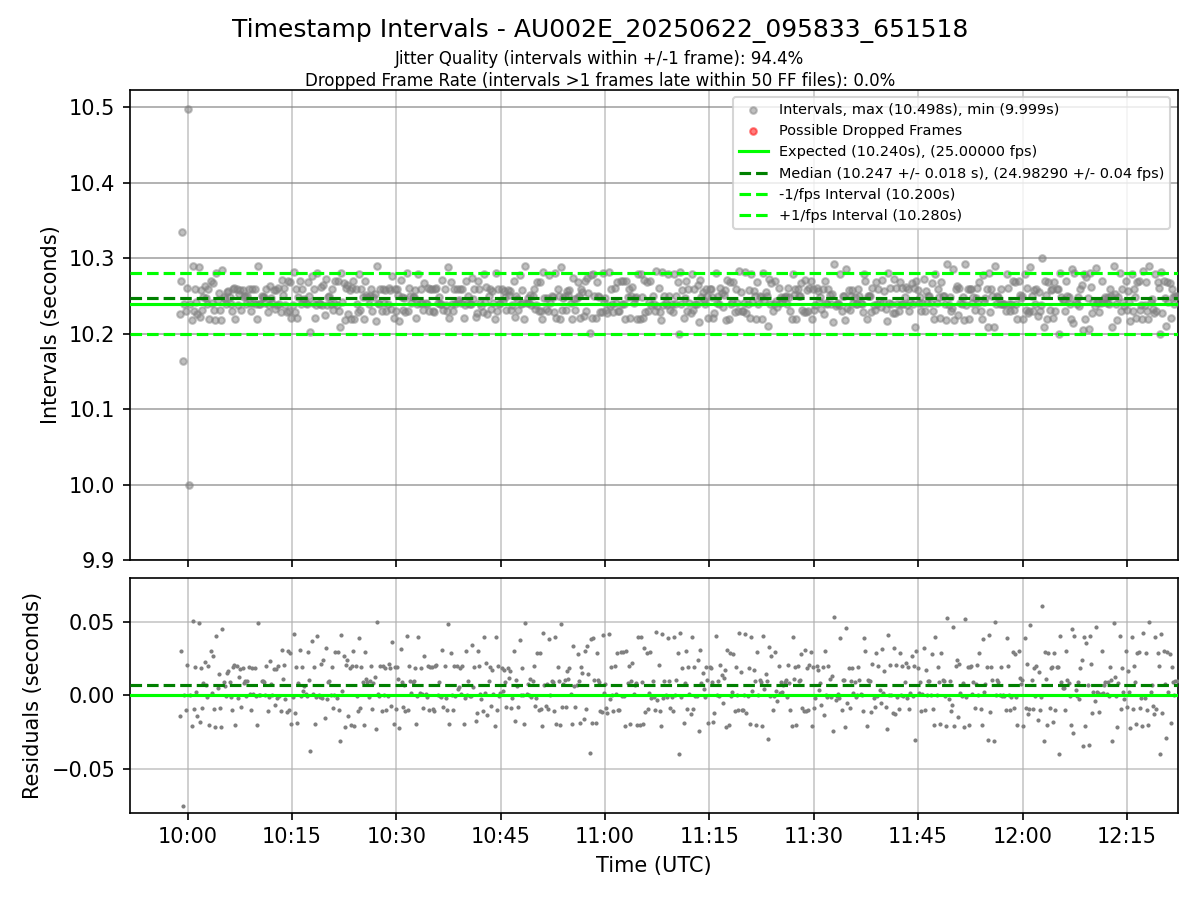Click the dark green dashed Median line sample in legend
1200x900 pixels.
point(754,173)
